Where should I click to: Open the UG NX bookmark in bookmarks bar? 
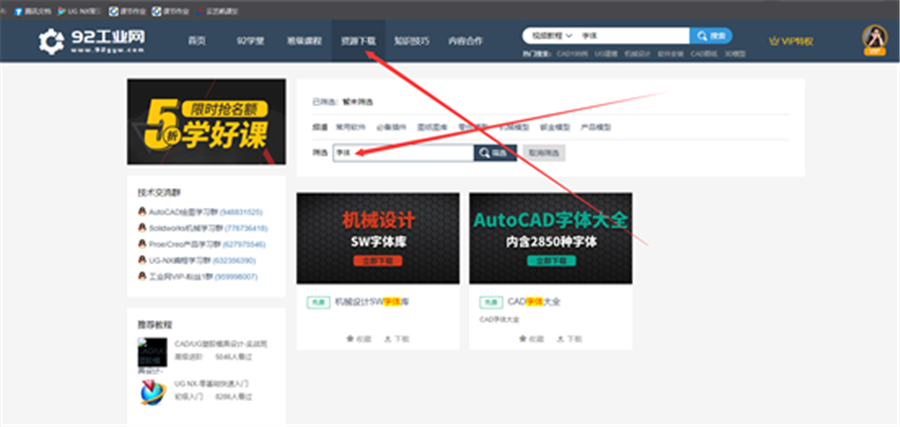click(79, 11)
